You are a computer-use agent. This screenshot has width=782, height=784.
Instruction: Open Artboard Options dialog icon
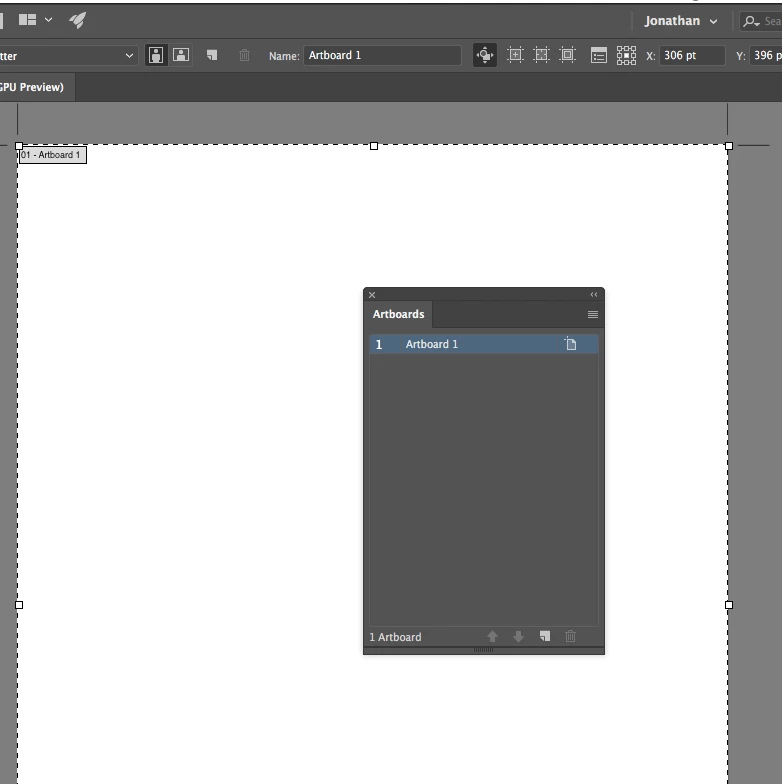click(x=598, y=55)
